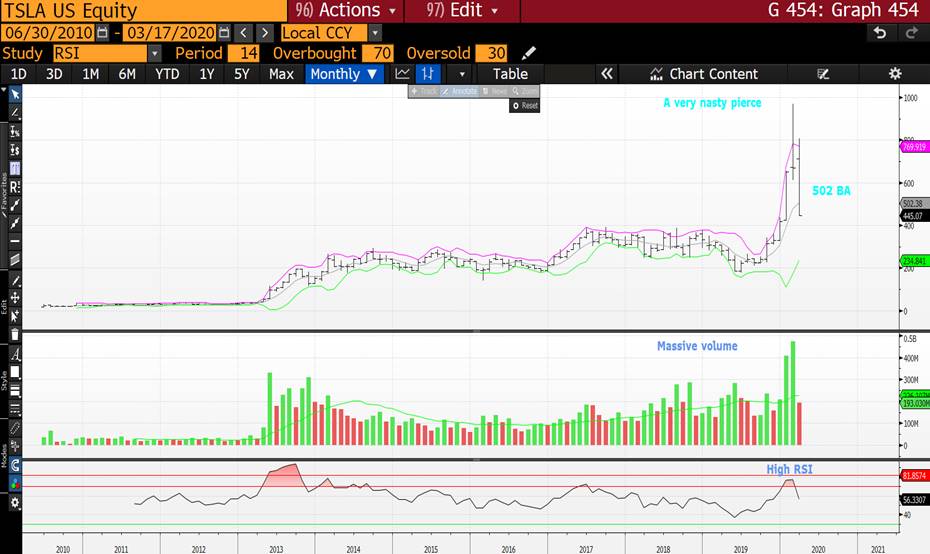Screen dimensions: 930x554
Task: Click the RGB color circles mode icon
Action: pyautogui.click(x=15, y=483)
